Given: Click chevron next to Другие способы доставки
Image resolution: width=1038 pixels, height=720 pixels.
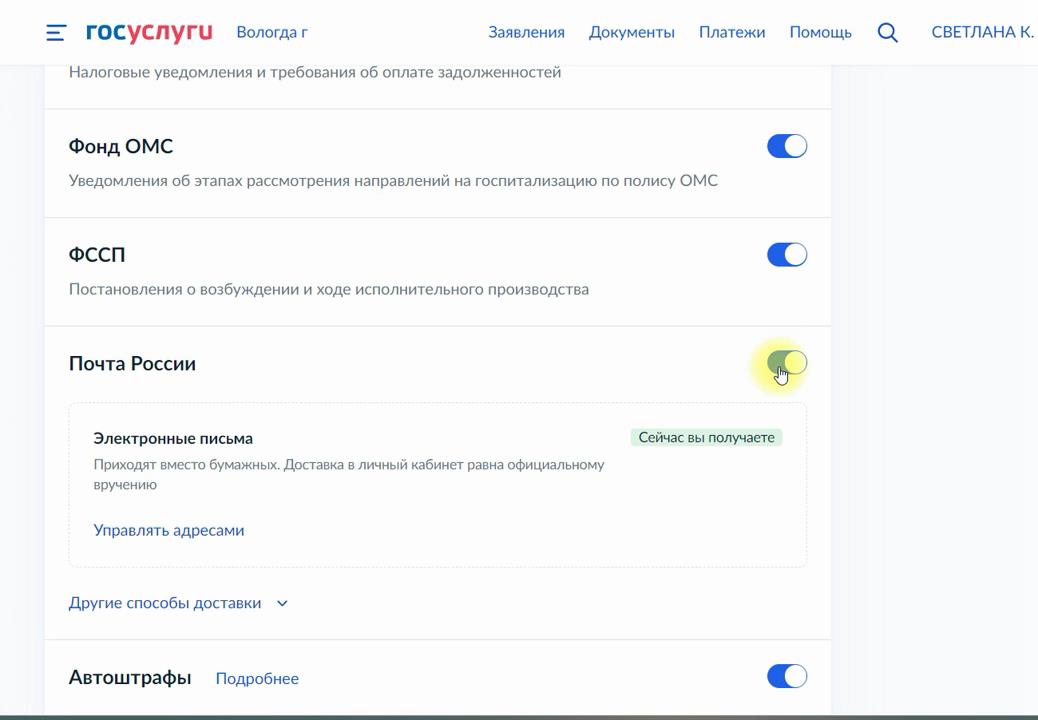Looking at the screenshot, I should coord(282,603).
